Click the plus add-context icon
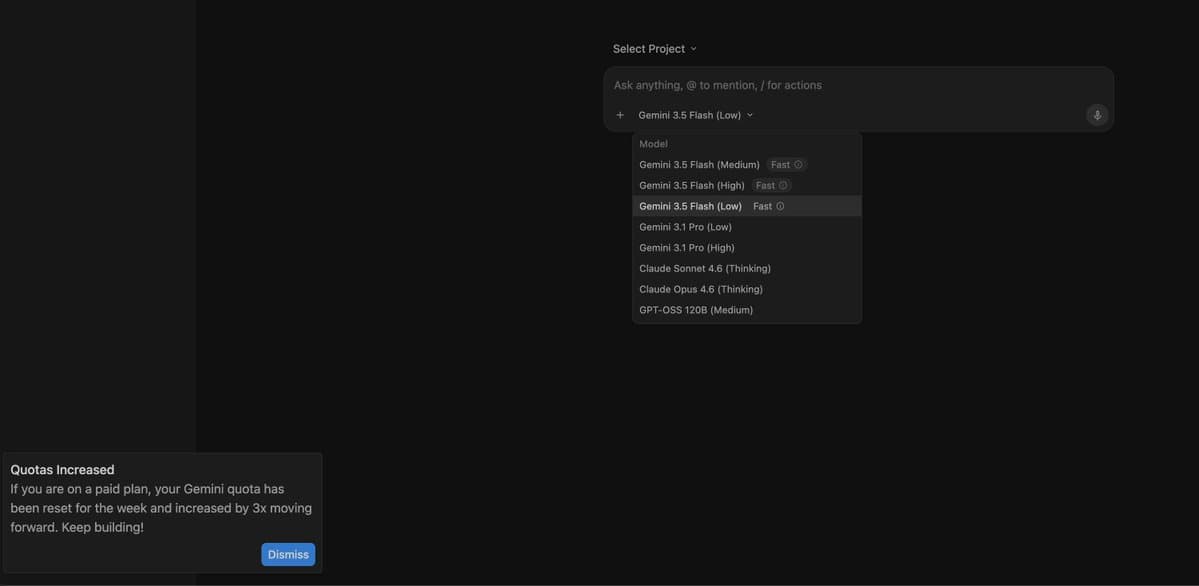 [620, 116]
